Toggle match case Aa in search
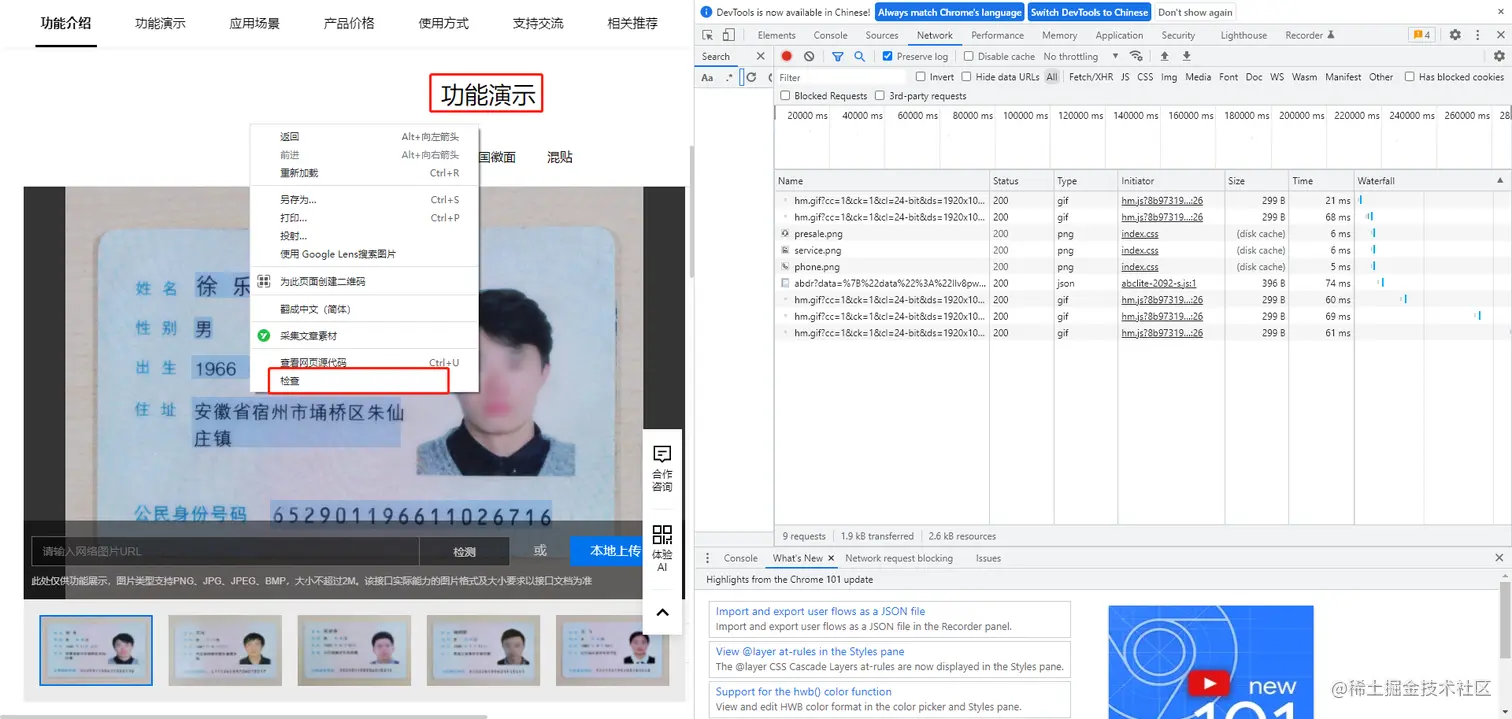Viewport: 1512px width, 719px height. (707, 77)
